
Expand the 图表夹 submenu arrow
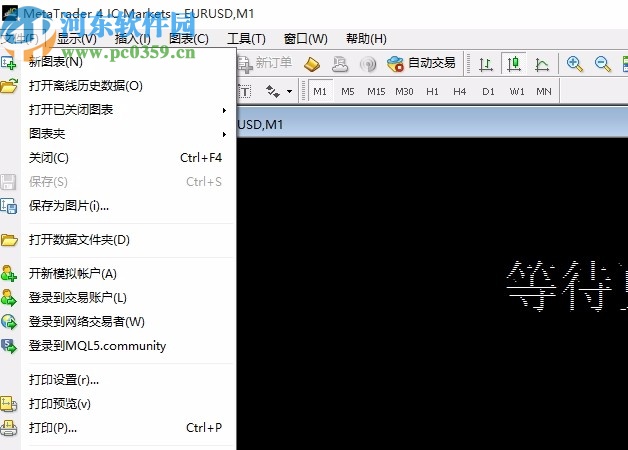click(224, 134)
